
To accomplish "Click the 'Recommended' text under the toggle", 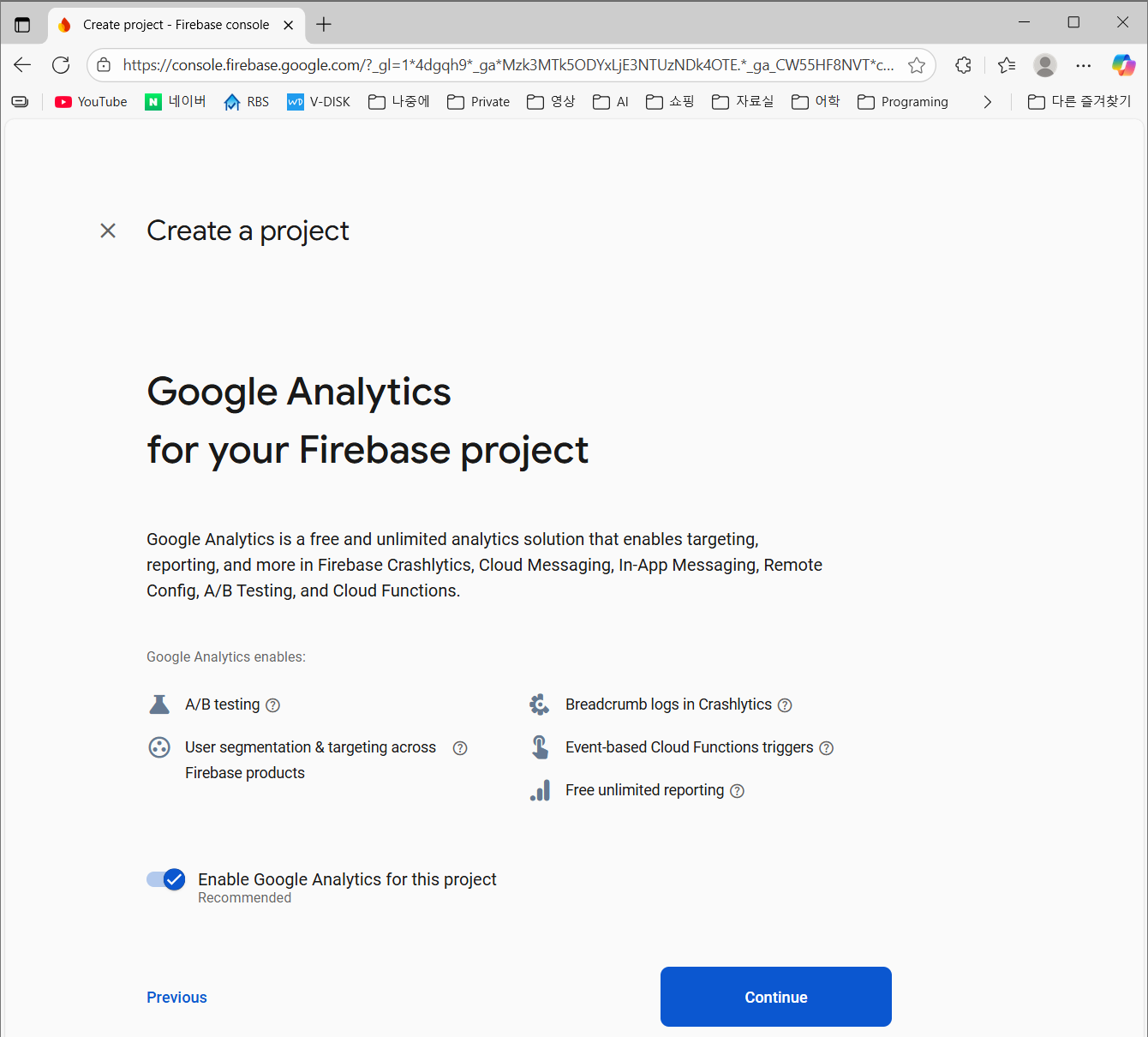I will 245,898.
